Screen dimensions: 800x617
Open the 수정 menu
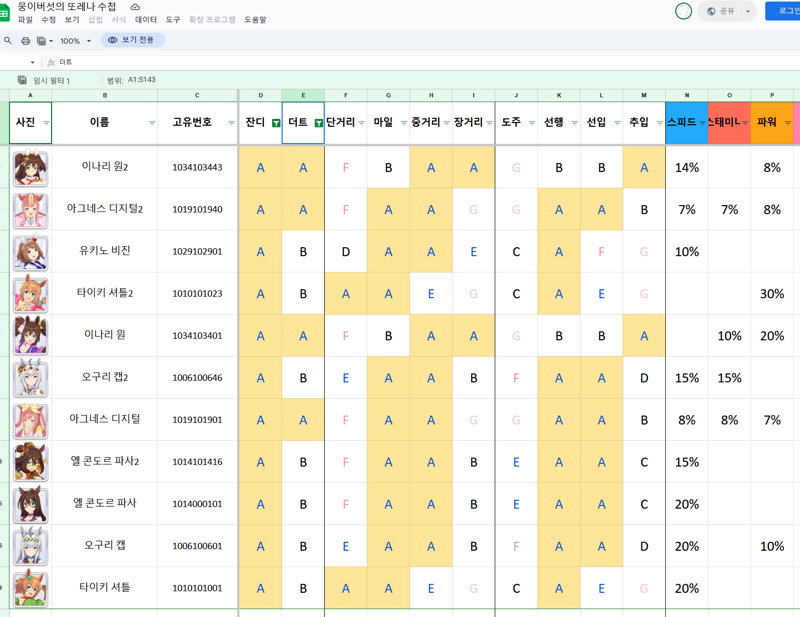48,20
